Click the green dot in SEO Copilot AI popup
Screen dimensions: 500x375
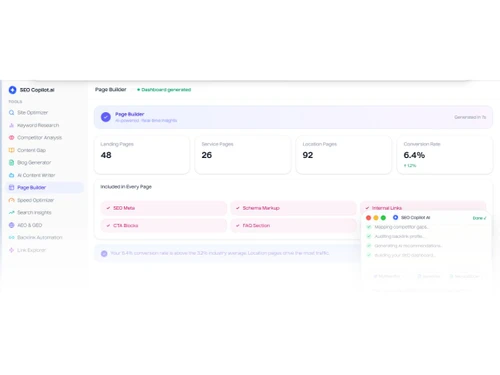point(383,218)
